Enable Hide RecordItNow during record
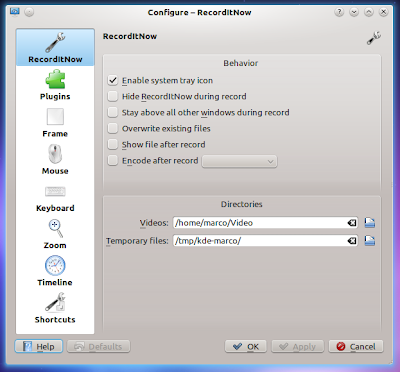The image size is (400, 372). pos(113,96)
